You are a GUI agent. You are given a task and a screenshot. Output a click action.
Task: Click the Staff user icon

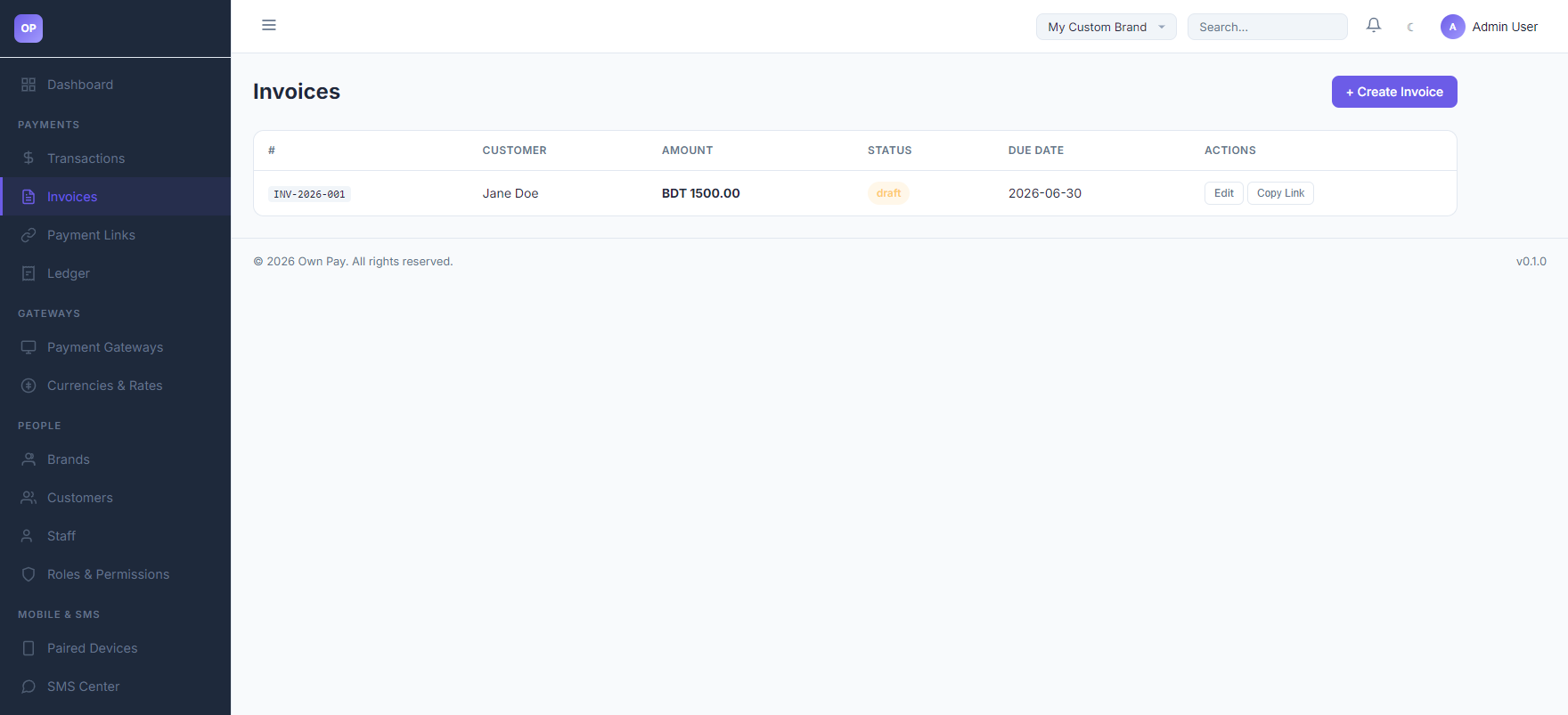[x=29, y=536]
